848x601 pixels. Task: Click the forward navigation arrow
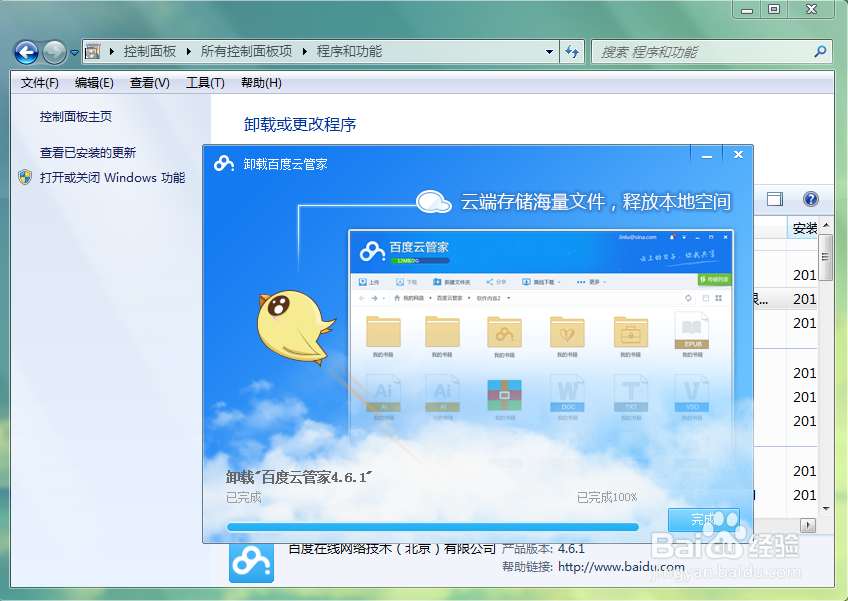tap(54, 52)
